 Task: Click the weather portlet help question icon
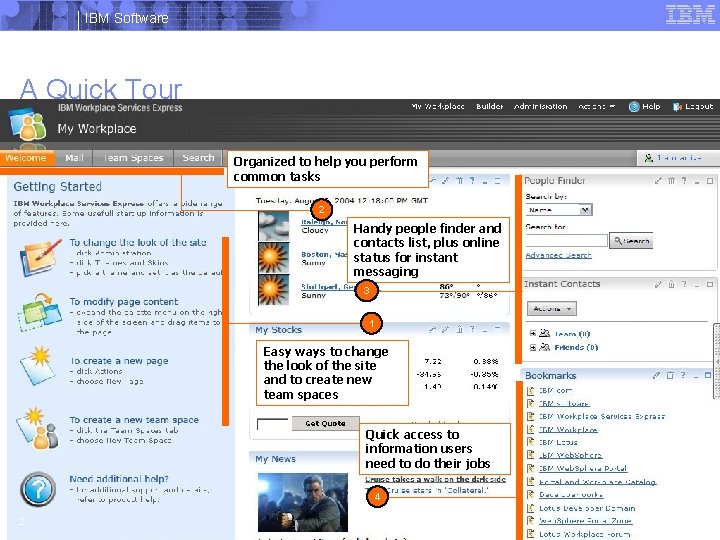(x=472, y=181)
